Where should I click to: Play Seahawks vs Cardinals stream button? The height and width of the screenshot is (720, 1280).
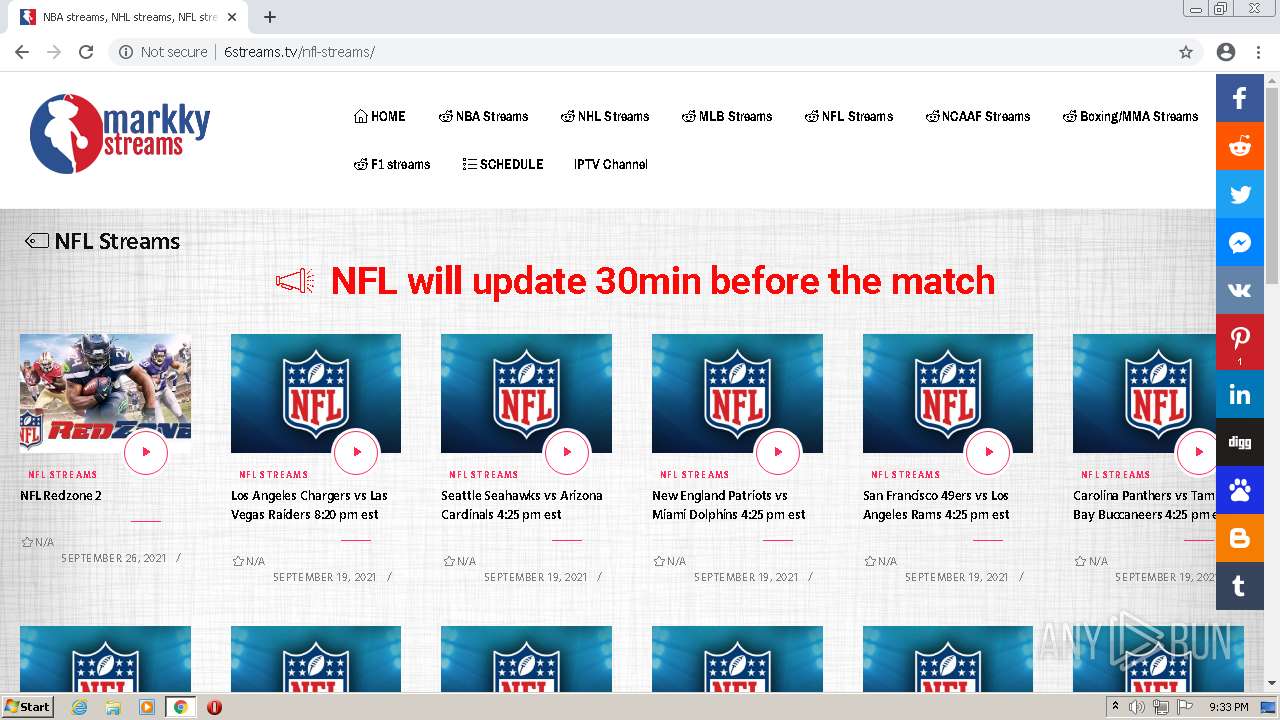[x=567, y=452]
